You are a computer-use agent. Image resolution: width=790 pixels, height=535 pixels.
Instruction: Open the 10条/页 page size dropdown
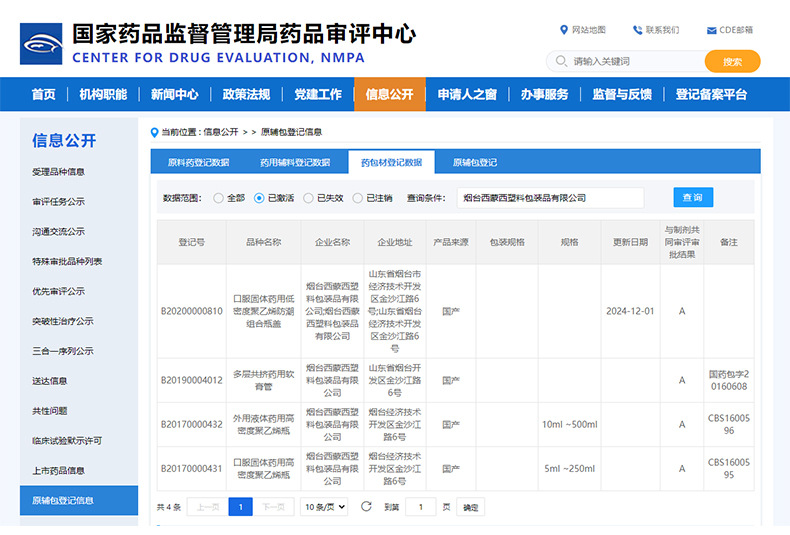point(324,507)
